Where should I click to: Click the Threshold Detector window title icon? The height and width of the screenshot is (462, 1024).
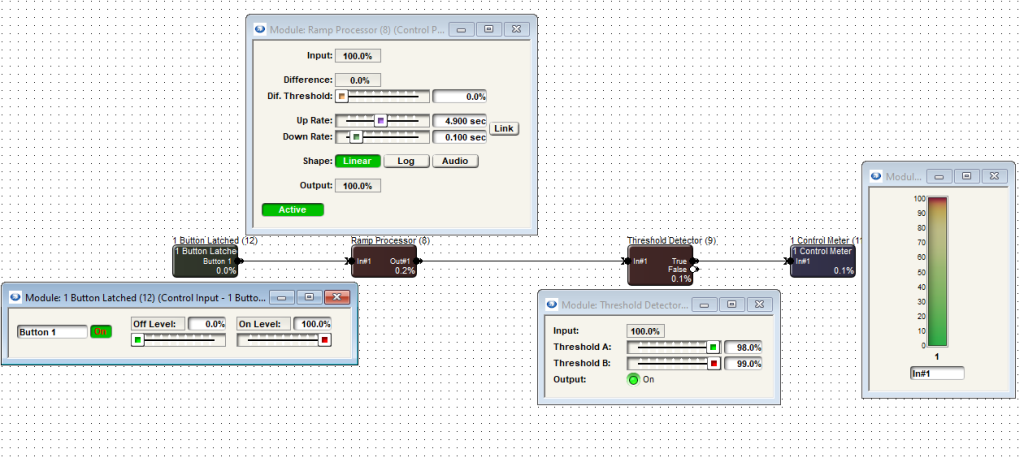pyautogui.click(x=552, y=305)
